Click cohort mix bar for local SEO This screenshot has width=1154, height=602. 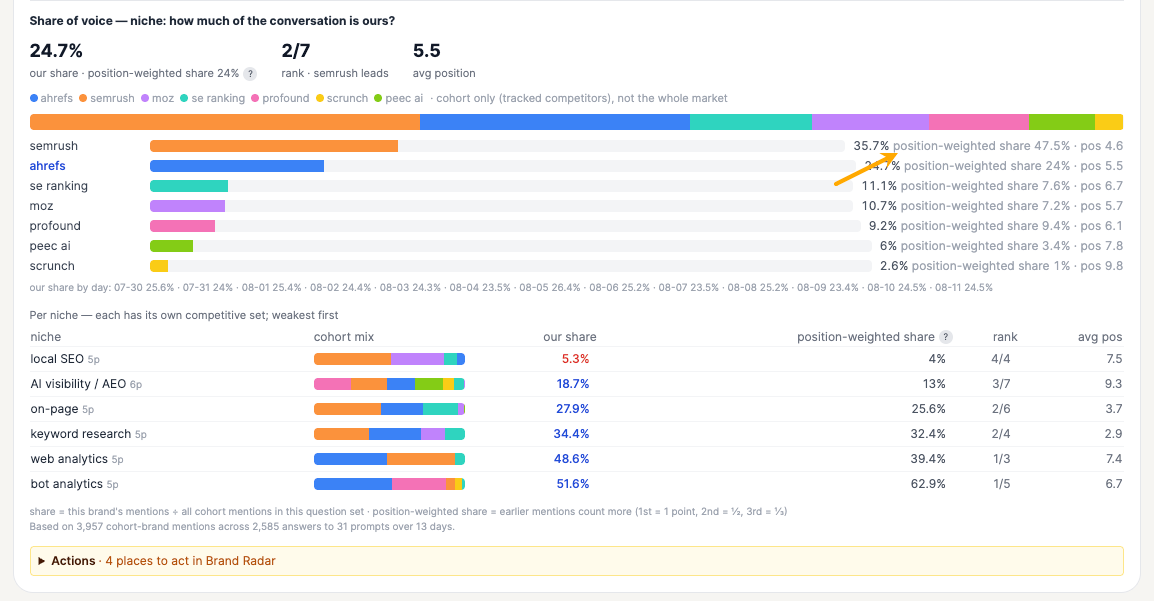389,359
